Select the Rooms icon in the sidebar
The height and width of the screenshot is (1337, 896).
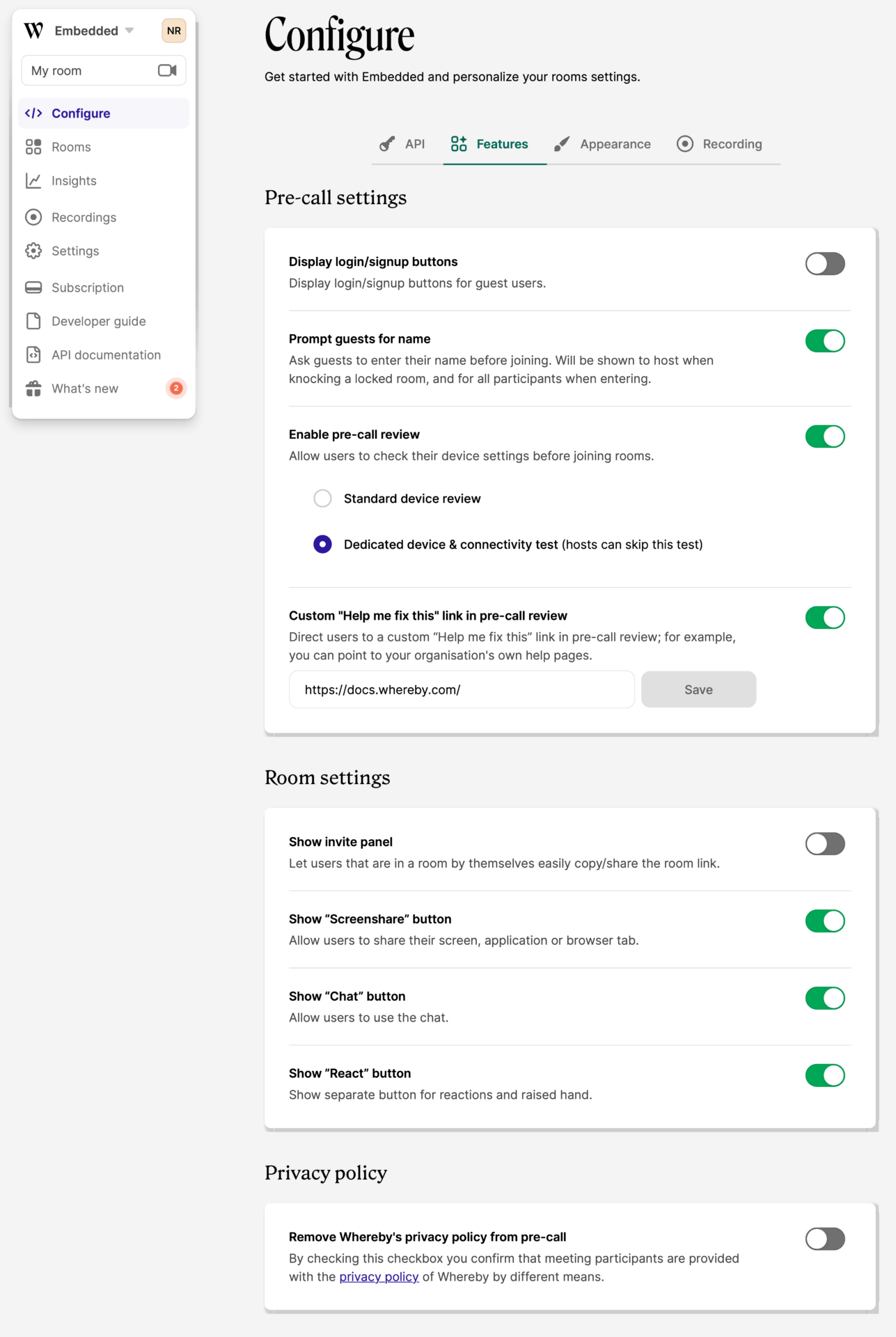click(x=33, y=147)
